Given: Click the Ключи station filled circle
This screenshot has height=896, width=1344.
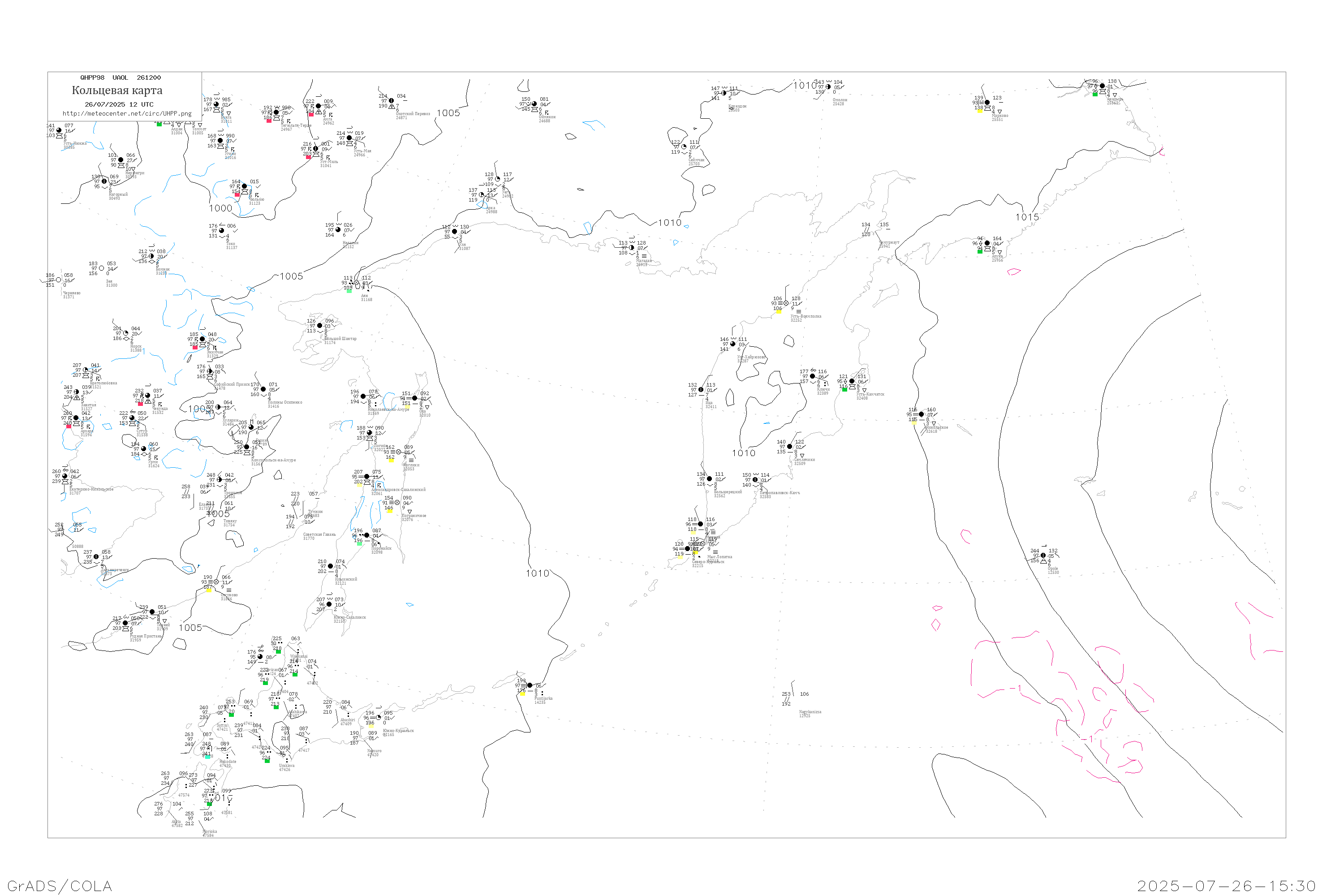Looking at the screenshot, I should coord(813,376).
